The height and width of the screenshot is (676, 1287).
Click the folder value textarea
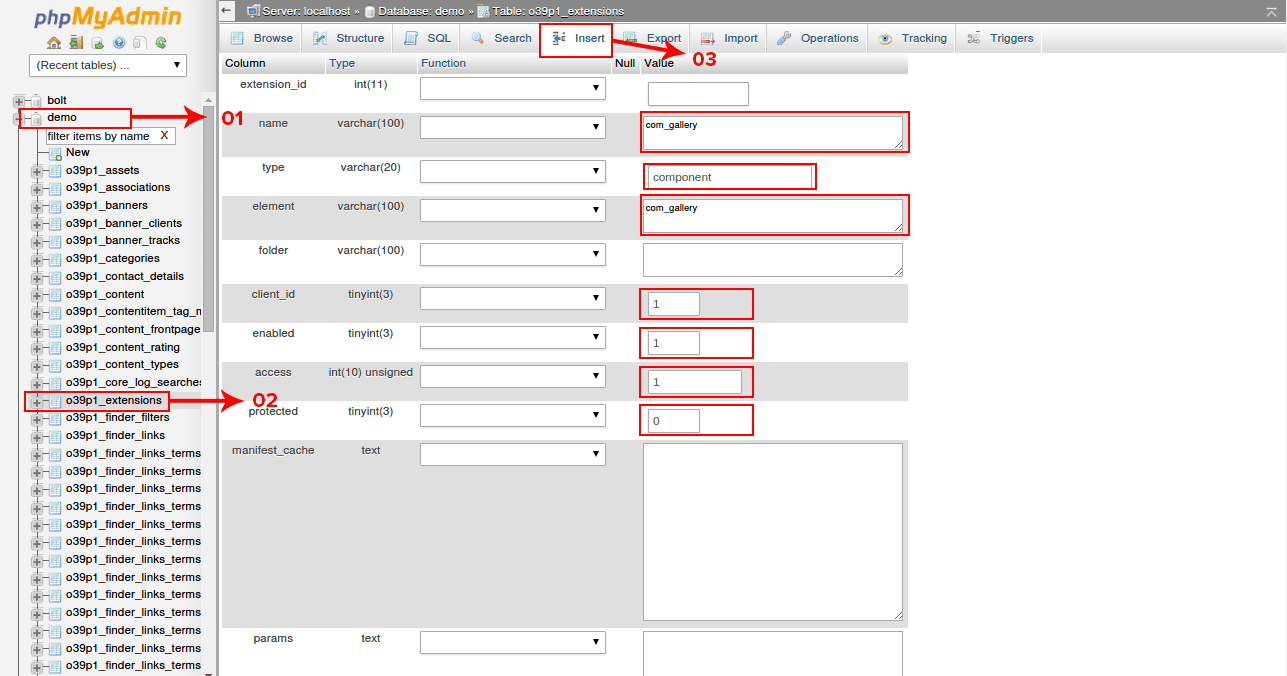click(773, 259)
